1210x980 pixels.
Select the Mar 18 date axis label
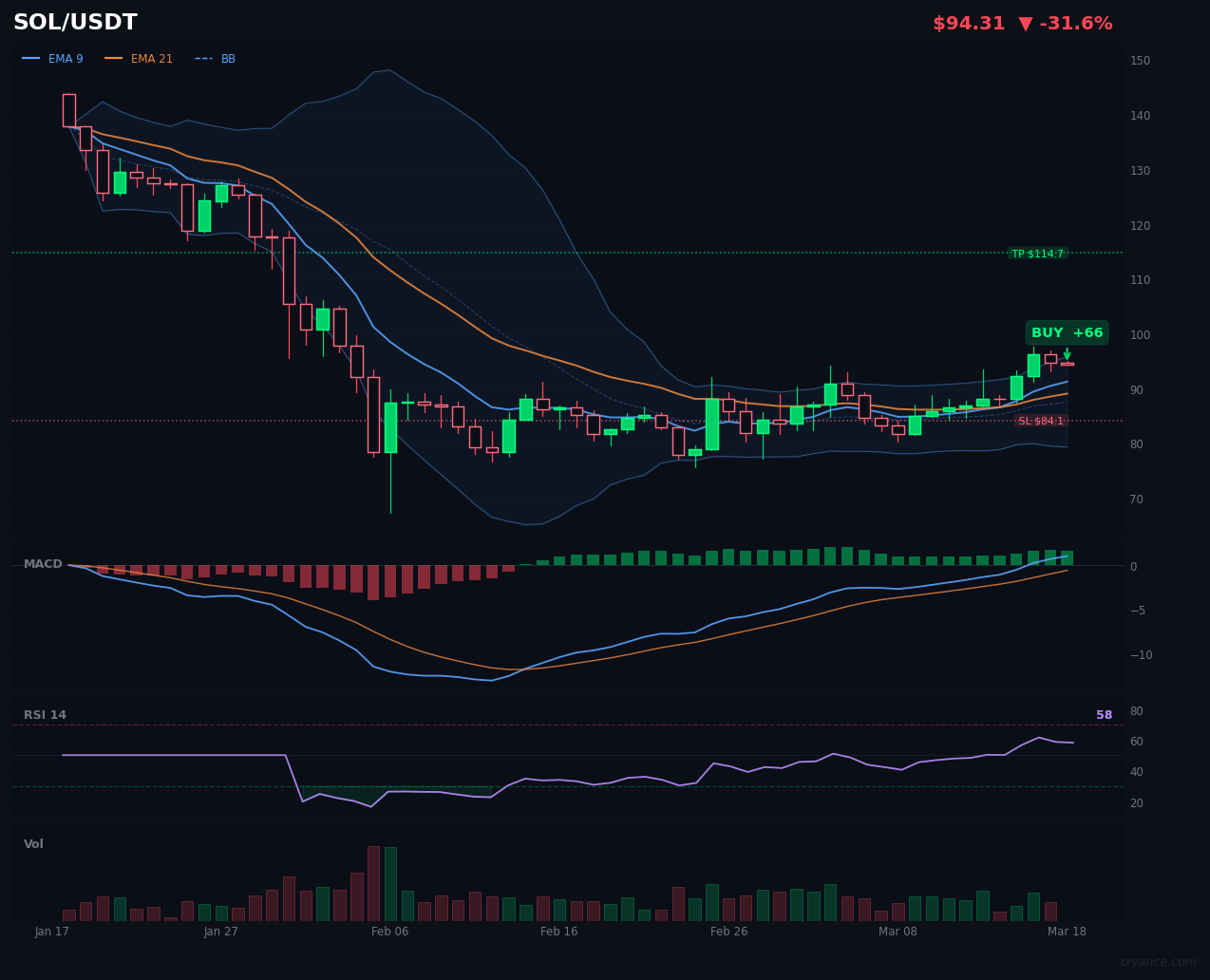click(1067, 932)
